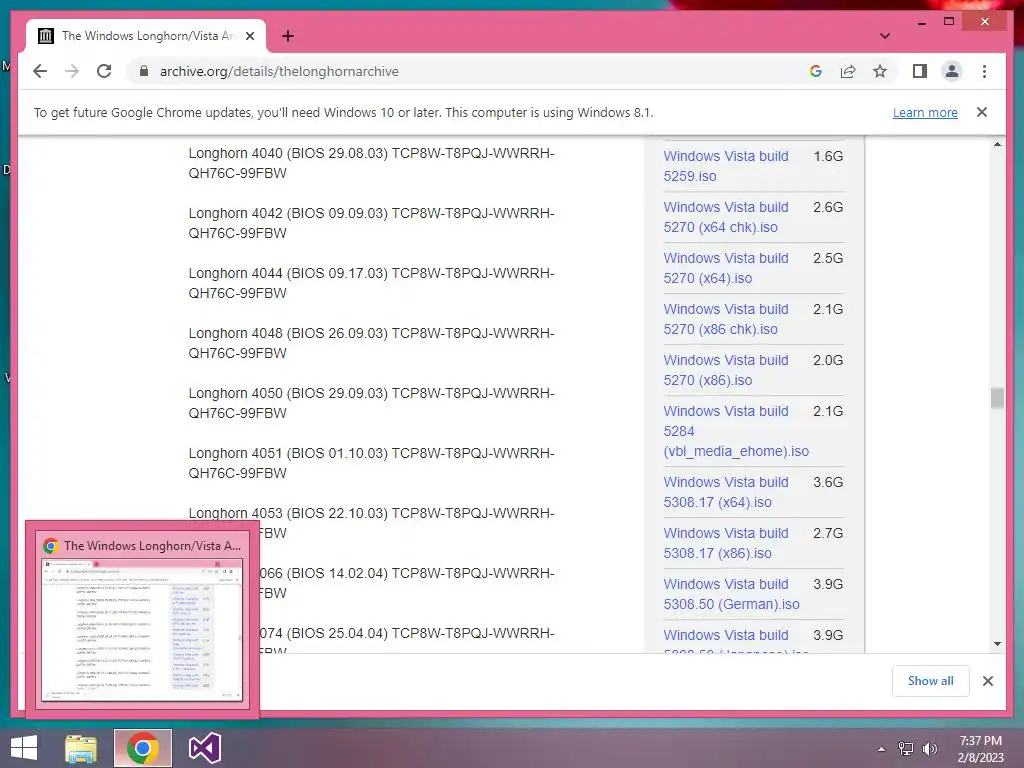Dismiss the Chrome updates info bar
The width and height of the screenshot is (1024, 768).
pyautogui.click(x=982, y=112)
